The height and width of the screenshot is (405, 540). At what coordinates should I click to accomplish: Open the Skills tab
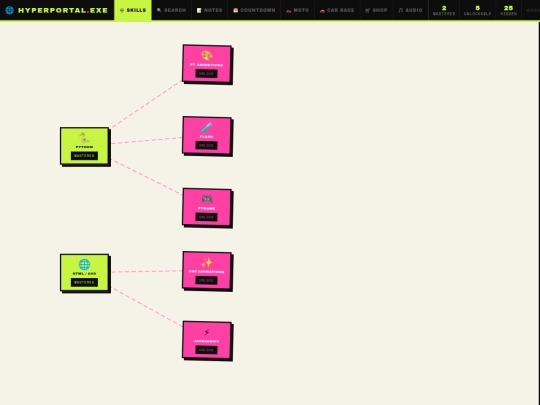pyautogui.click(x=133, y=10)
